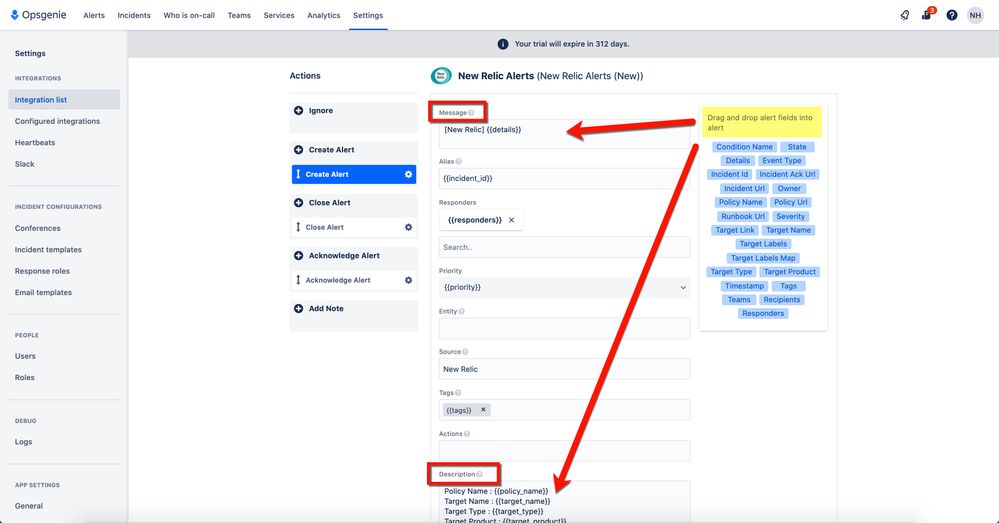
Task: Open Slack in sidebar
Action: (x=25, y=164)
